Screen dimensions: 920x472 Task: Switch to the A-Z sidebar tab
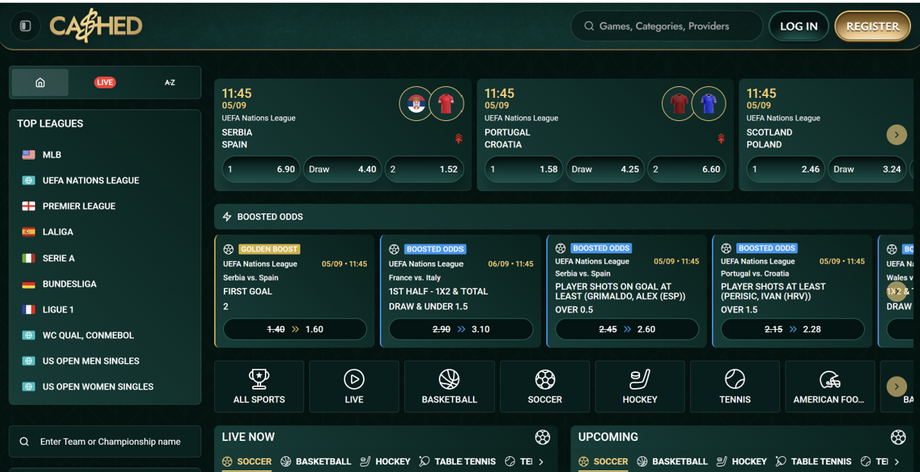[x=170, y=82]
